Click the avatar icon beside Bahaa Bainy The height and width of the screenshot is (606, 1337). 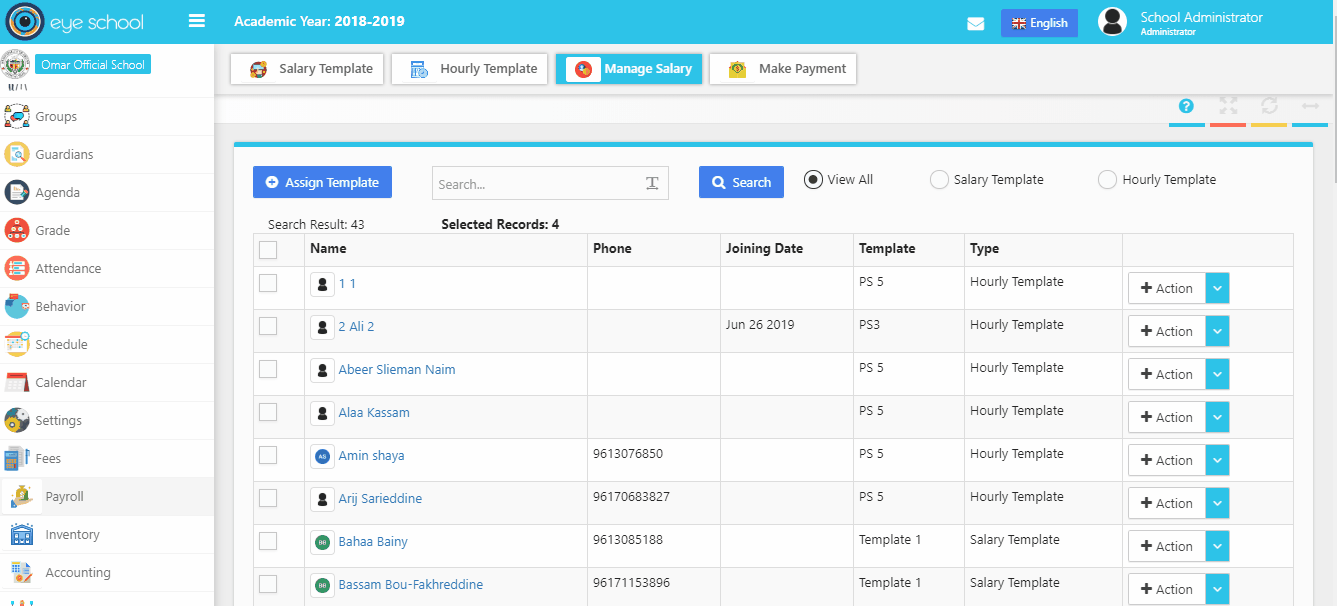coord(321,542)
